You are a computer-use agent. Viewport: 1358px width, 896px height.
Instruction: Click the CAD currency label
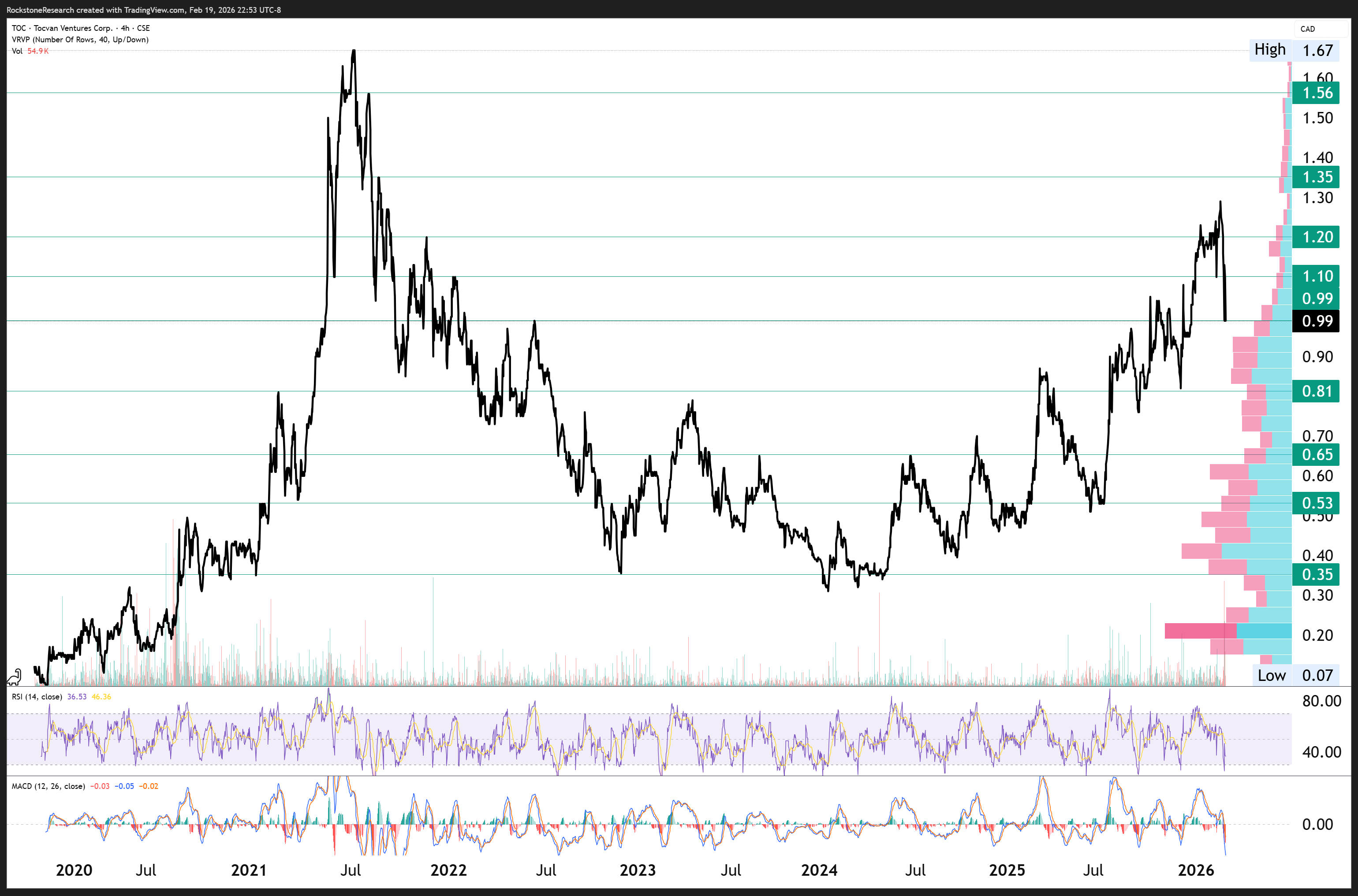pos(1307,29)
